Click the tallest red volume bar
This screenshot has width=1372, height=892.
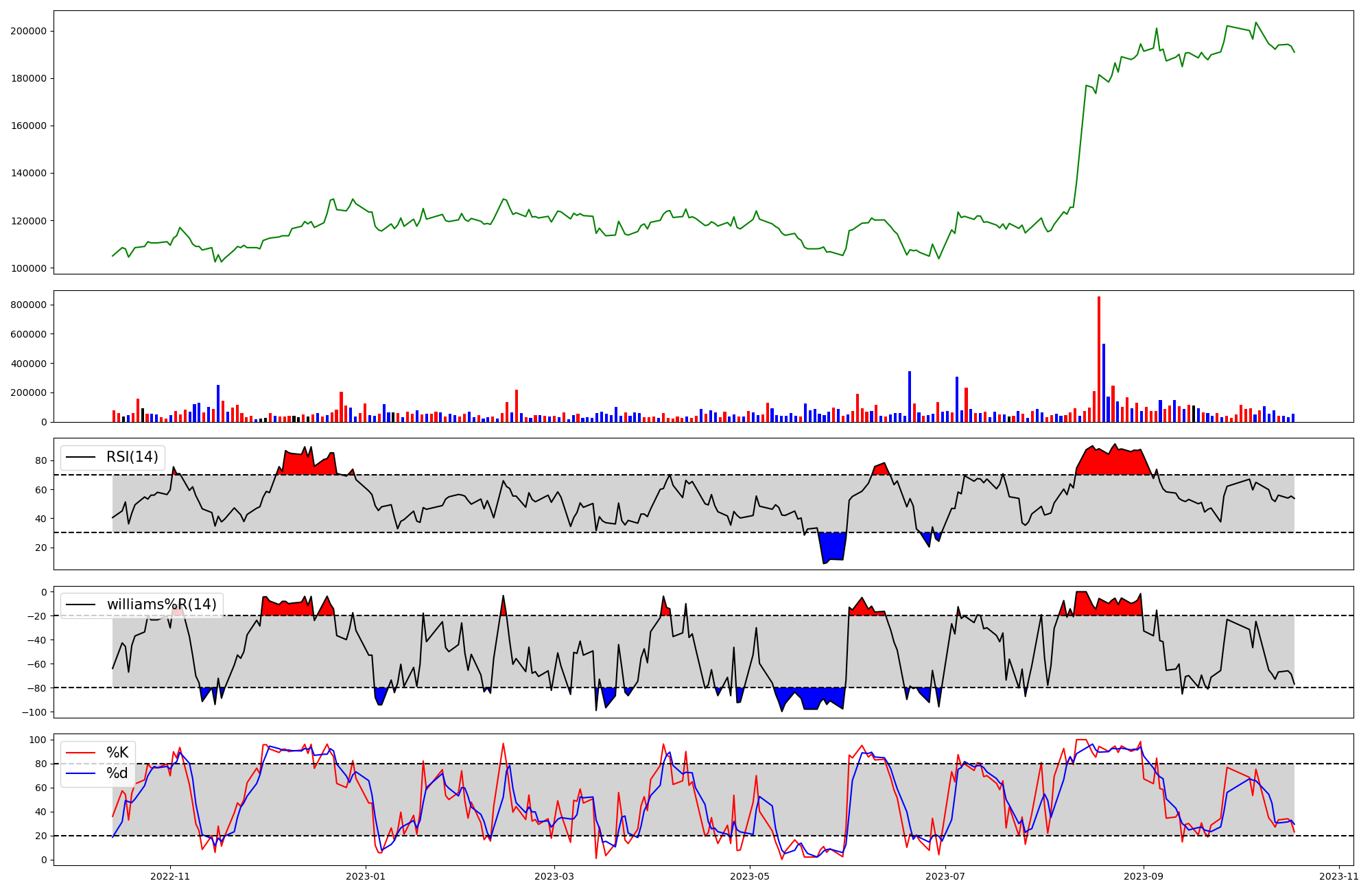[x=1099, y=360]
